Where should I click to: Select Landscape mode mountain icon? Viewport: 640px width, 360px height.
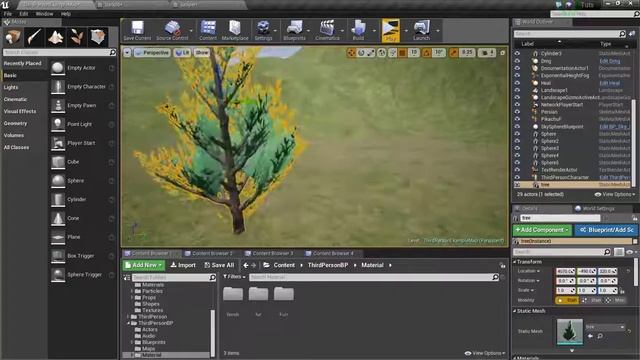[x=56, y=37]
